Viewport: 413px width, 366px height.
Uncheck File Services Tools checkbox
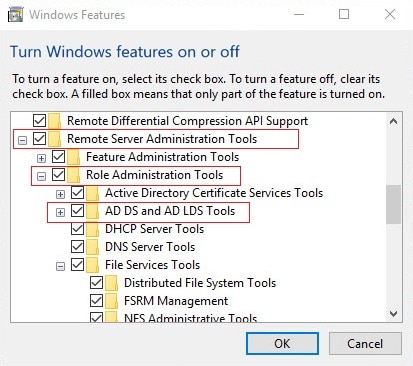tap(77, 264)
